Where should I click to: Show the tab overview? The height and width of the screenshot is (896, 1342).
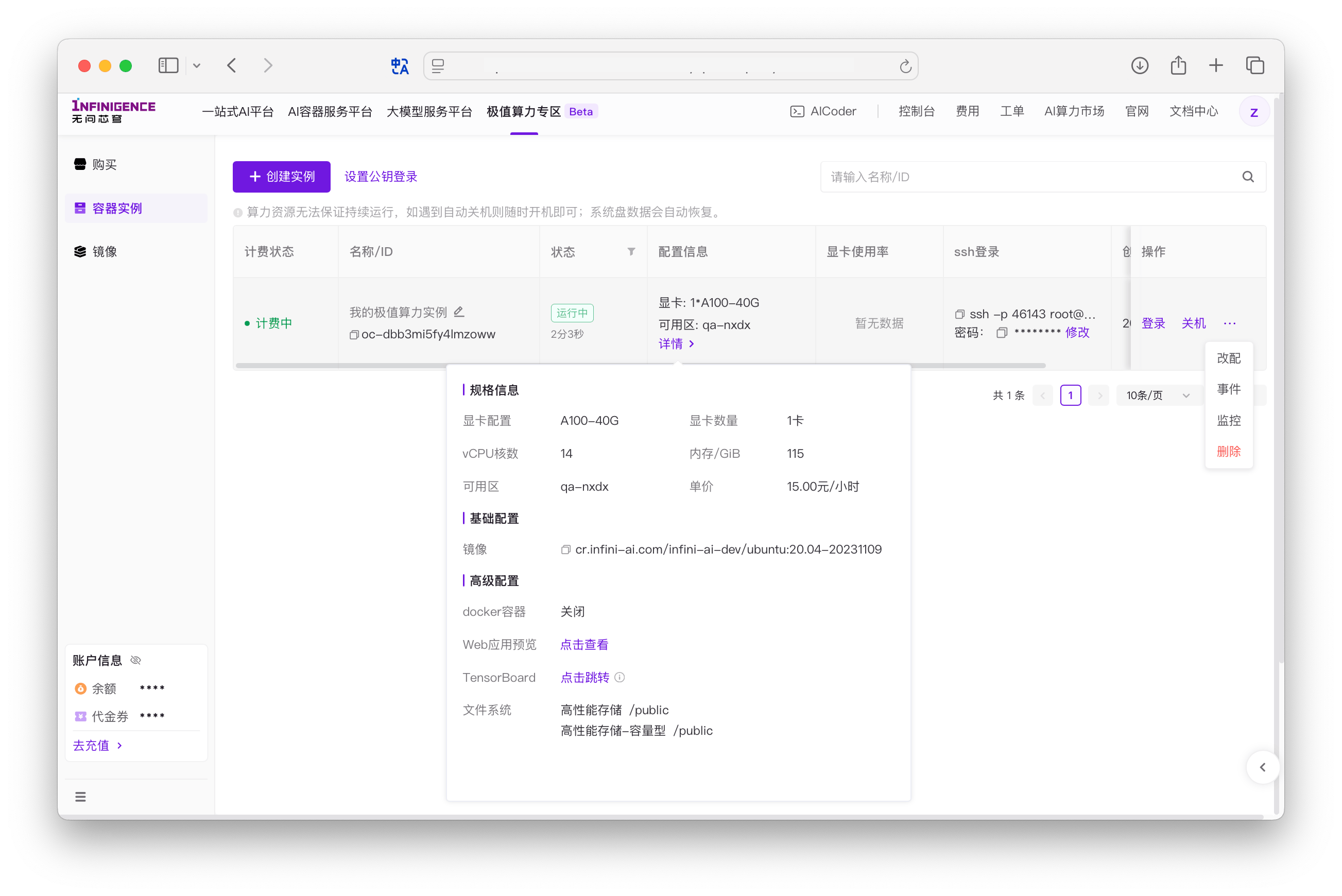tap(1254, 66)
